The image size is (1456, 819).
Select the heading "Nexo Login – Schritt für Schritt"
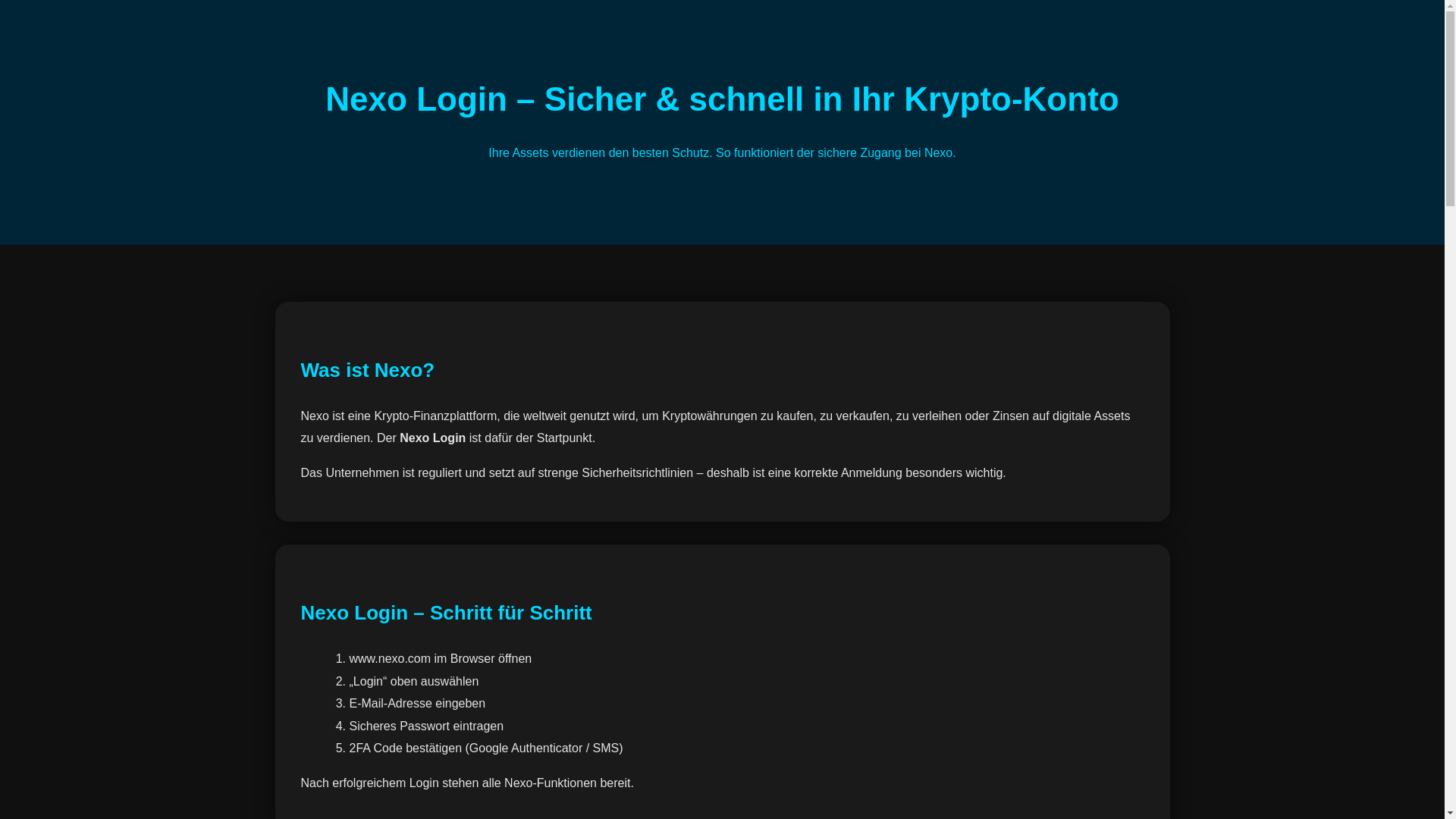[x=446, y=613]
